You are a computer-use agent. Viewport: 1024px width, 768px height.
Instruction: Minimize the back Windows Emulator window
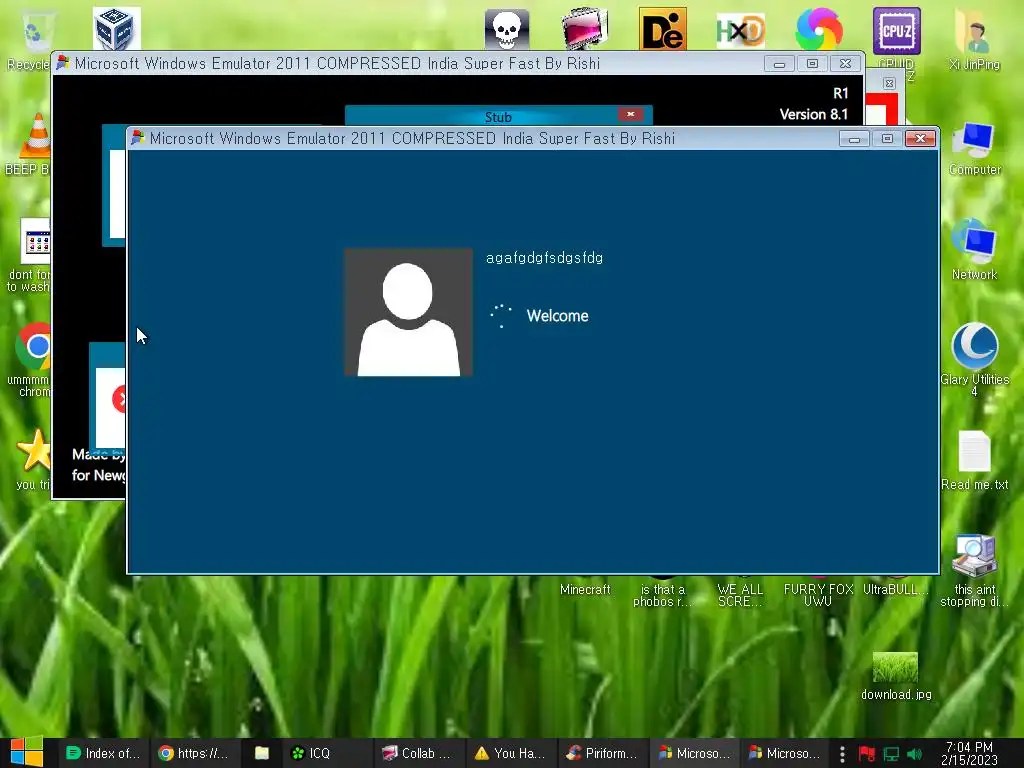[x=779, y=64]
